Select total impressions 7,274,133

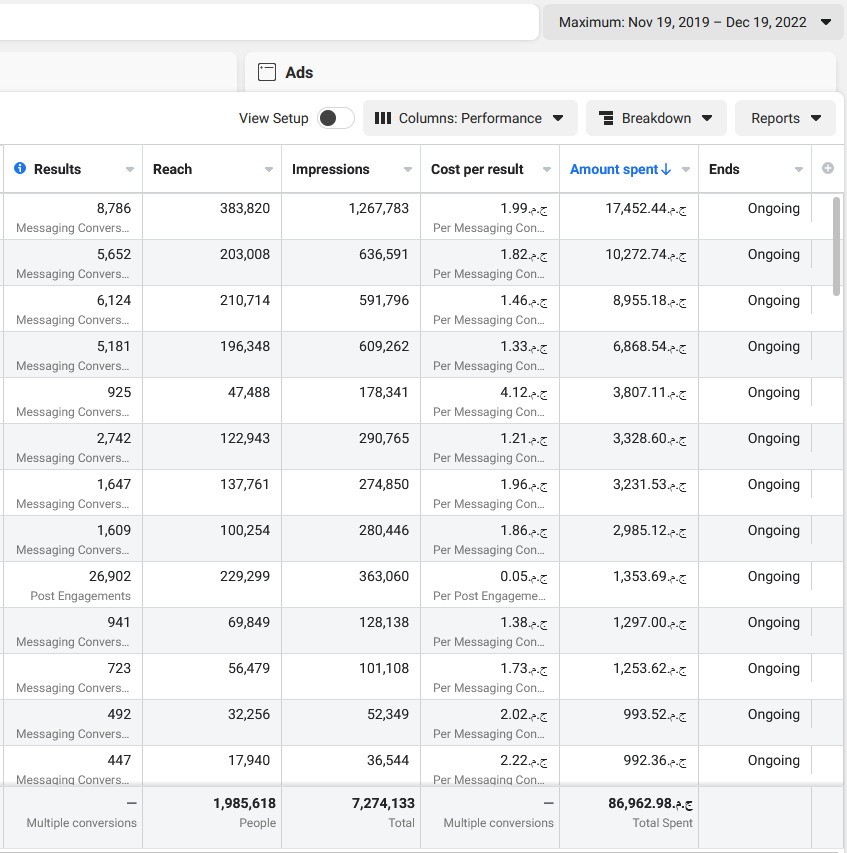click(383, 803)
